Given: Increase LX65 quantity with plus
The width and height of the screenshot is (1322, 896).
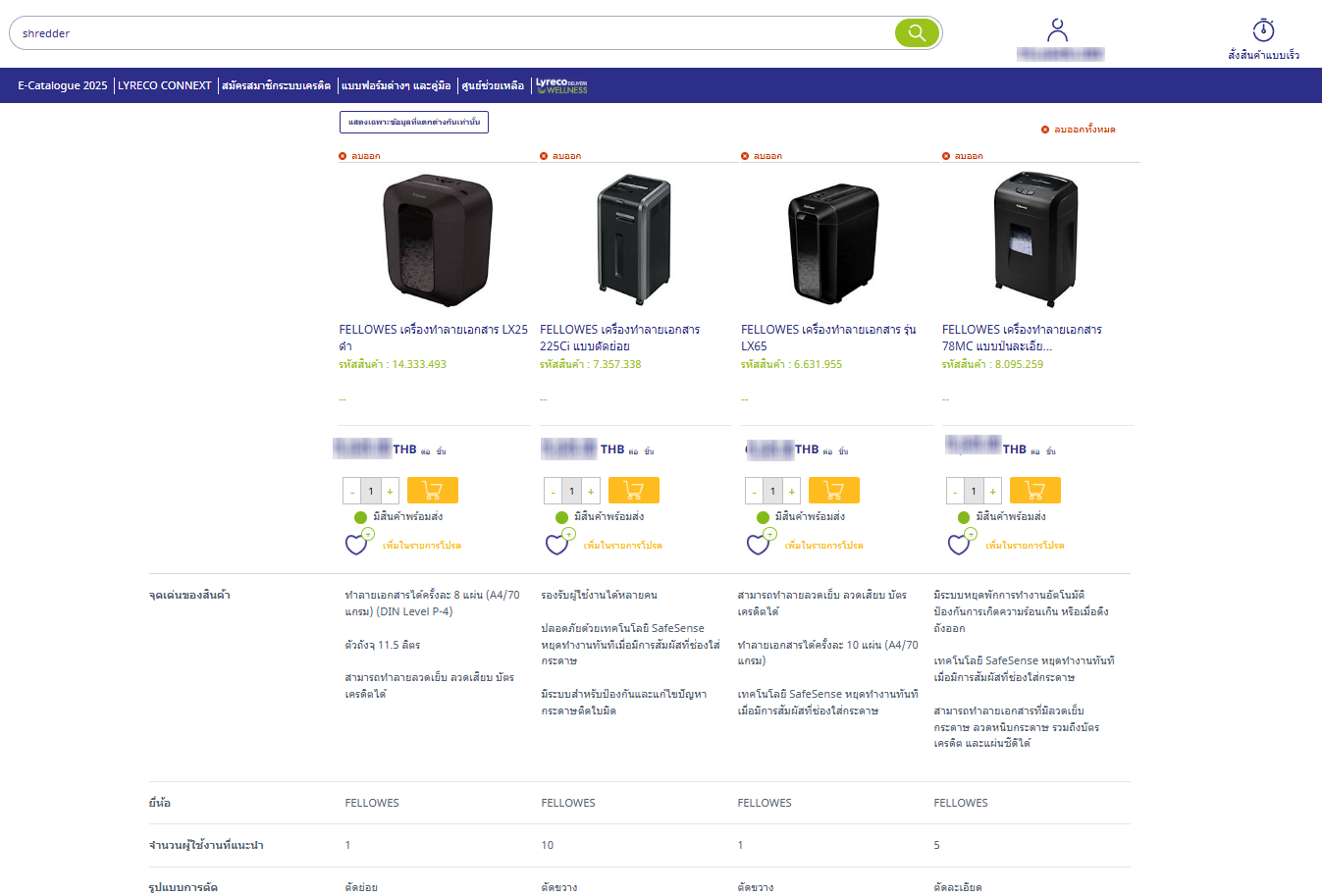Looking at the screenshot, I should 792,491.
